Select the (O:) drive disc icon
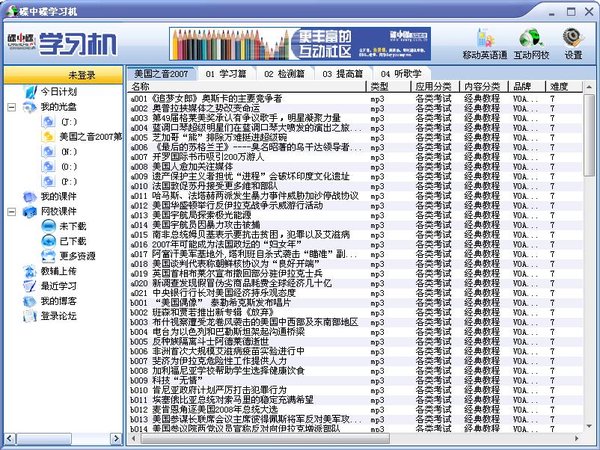This screenshot has width=600, height=450. 48,166
